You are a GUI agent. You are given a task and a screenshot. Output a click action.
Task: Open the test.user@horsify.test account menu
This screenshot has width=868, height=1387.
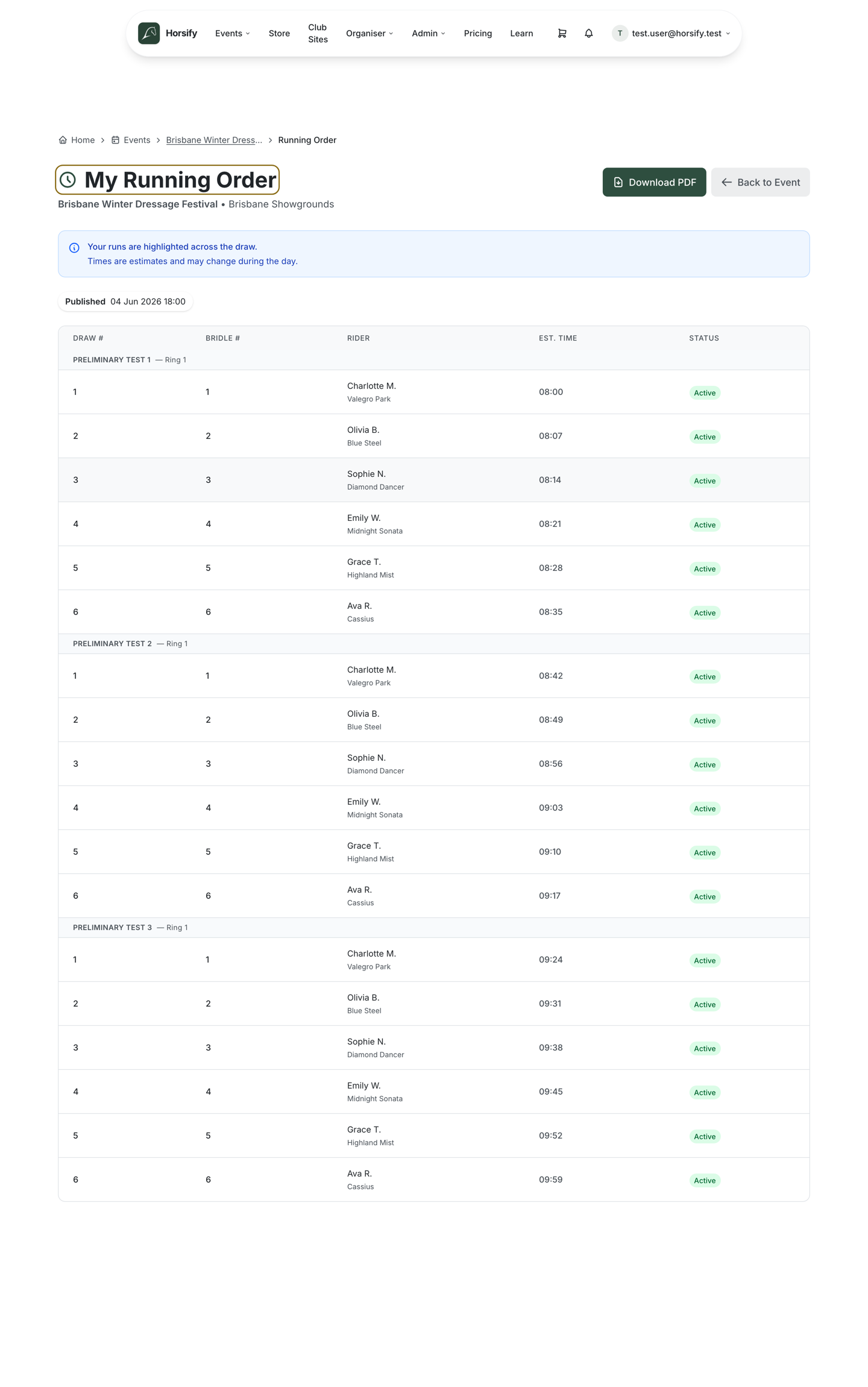(x=671, y=33)
